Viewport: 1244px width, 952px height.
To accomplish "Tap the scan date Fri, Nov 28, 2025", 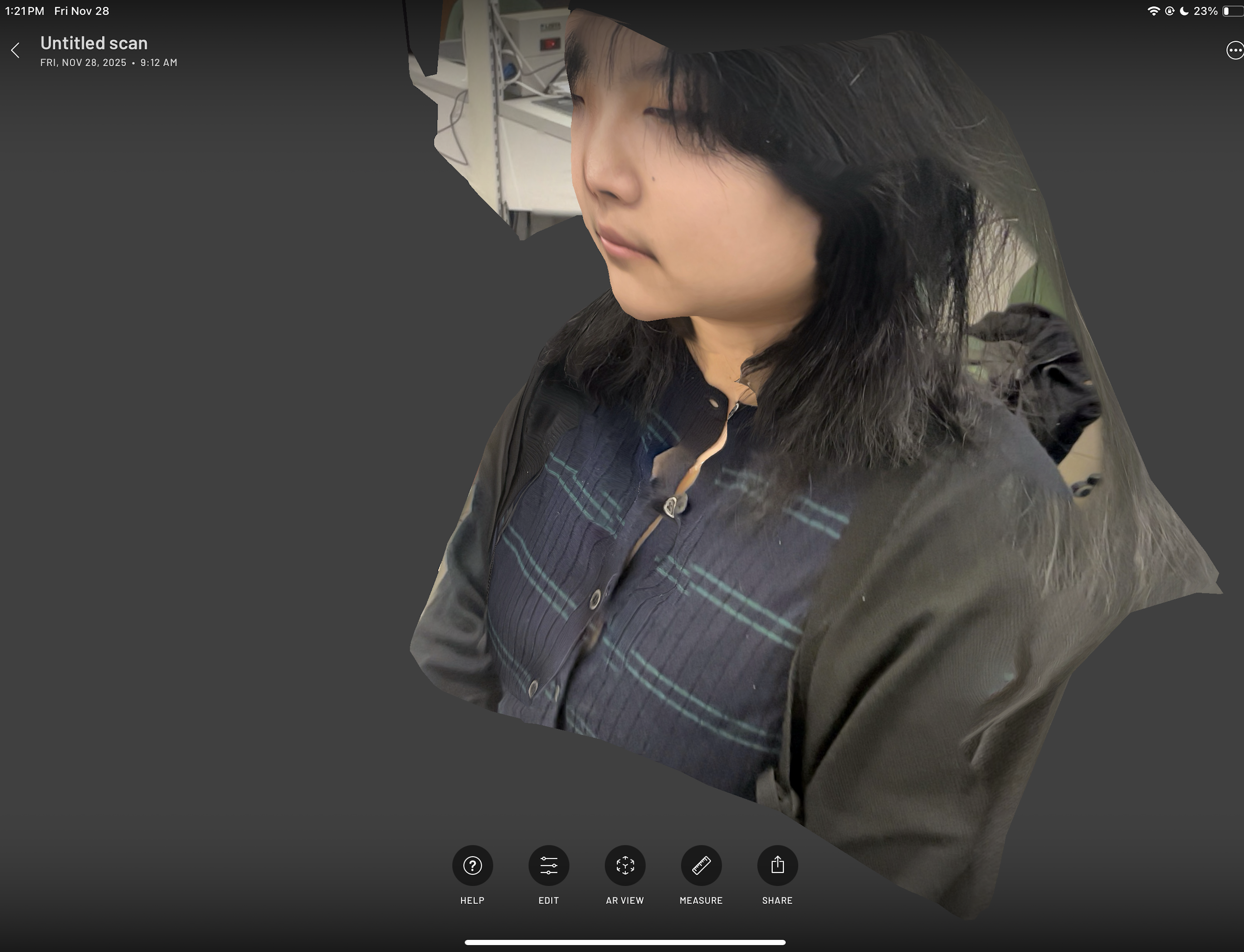I will 83,63.
